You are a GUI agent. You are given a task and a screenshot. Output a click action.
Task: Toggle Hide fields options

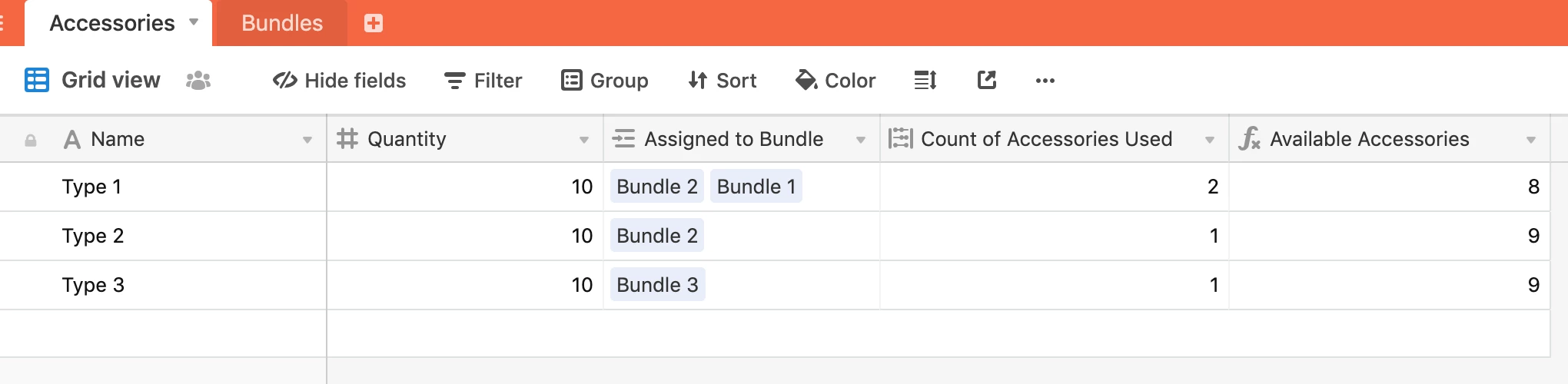click(339, 81)
